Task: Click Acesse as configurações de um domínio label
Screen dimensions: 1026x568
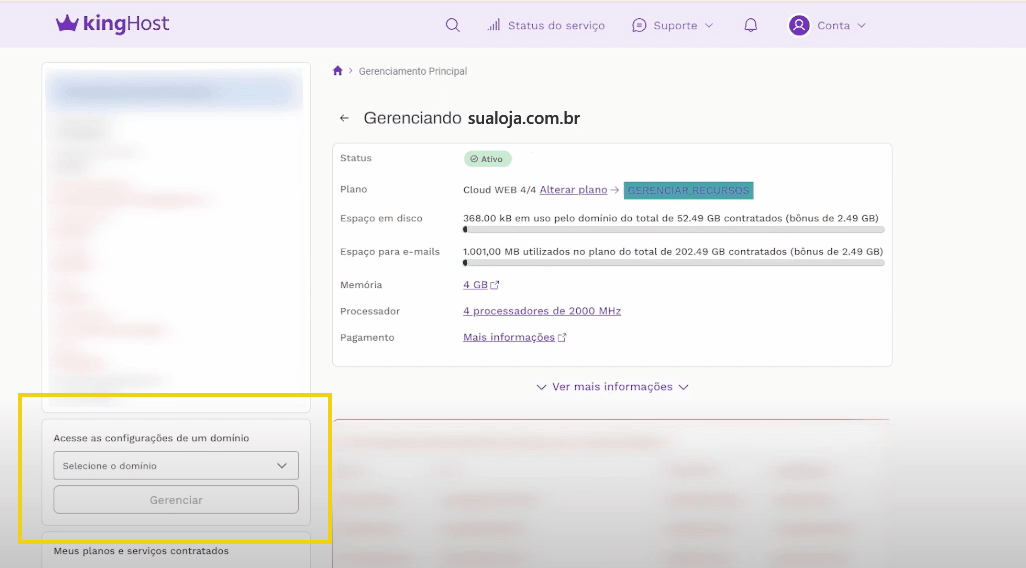Action: tap(151, 438)
